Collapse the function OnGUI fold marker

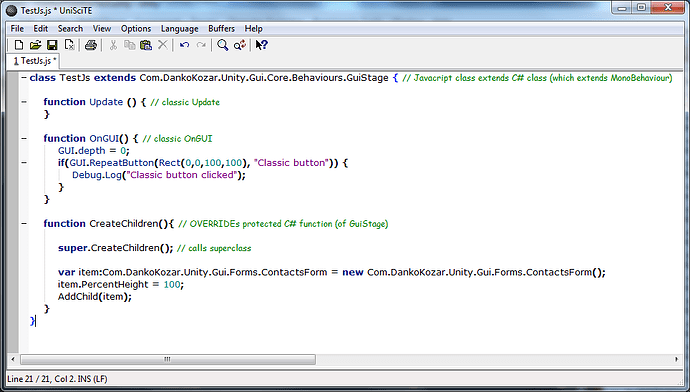tap(24, 139)
